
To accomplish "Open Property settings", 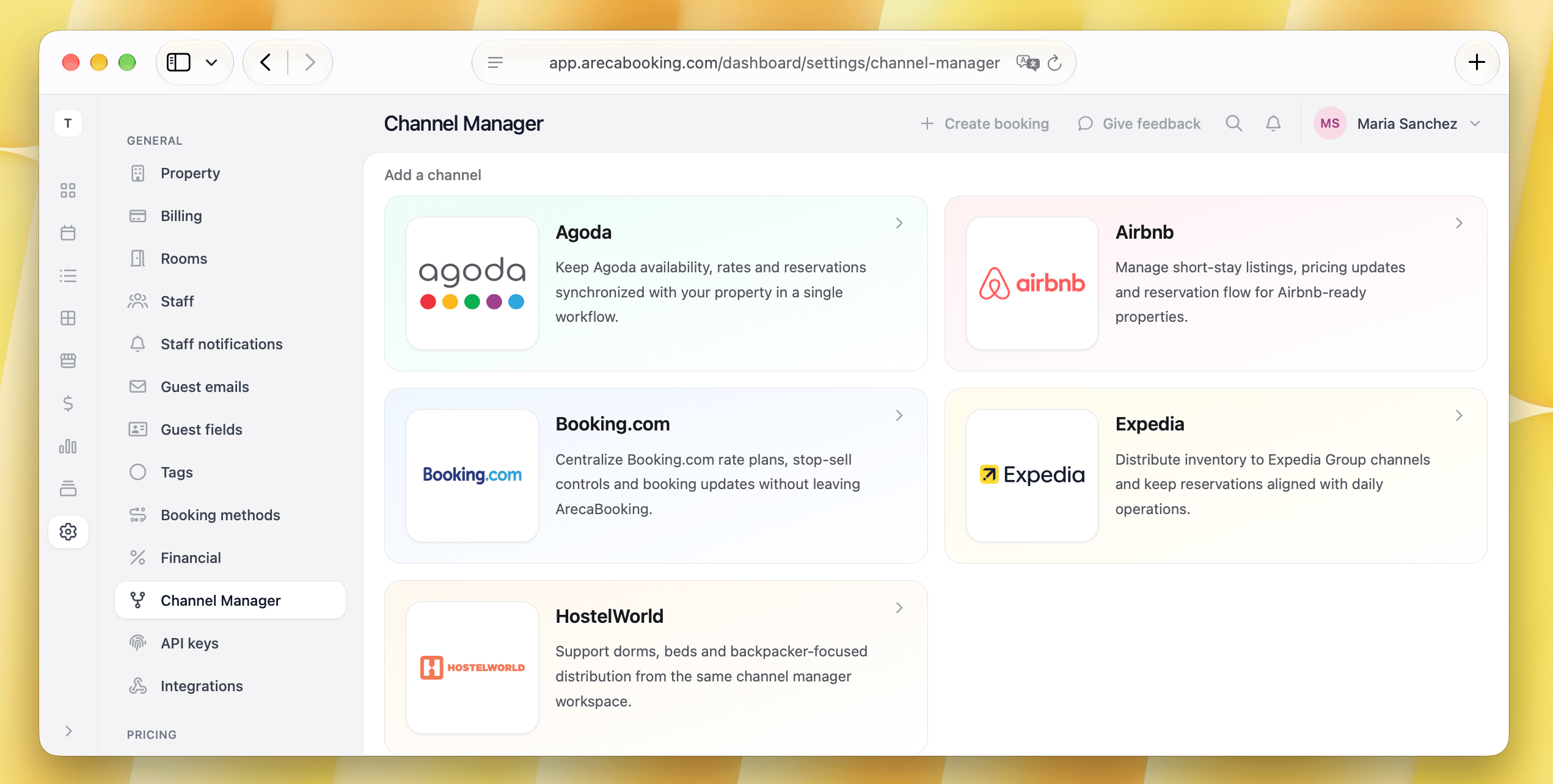I will click(230, 173).
